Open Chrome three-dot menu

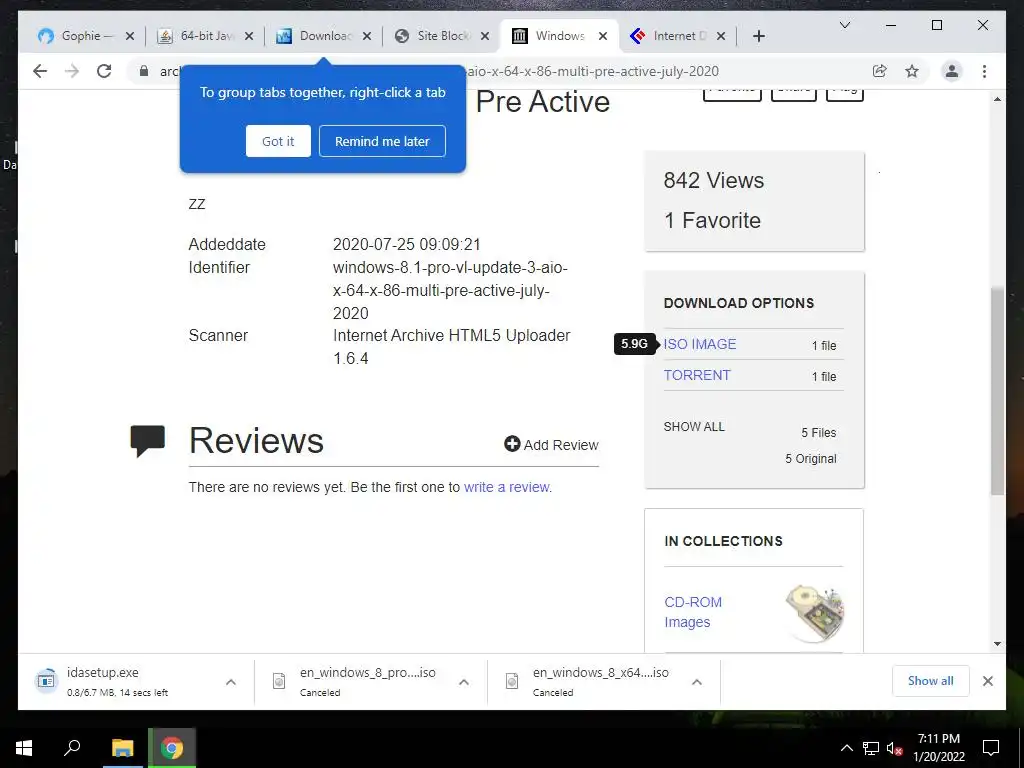(984, 71)
